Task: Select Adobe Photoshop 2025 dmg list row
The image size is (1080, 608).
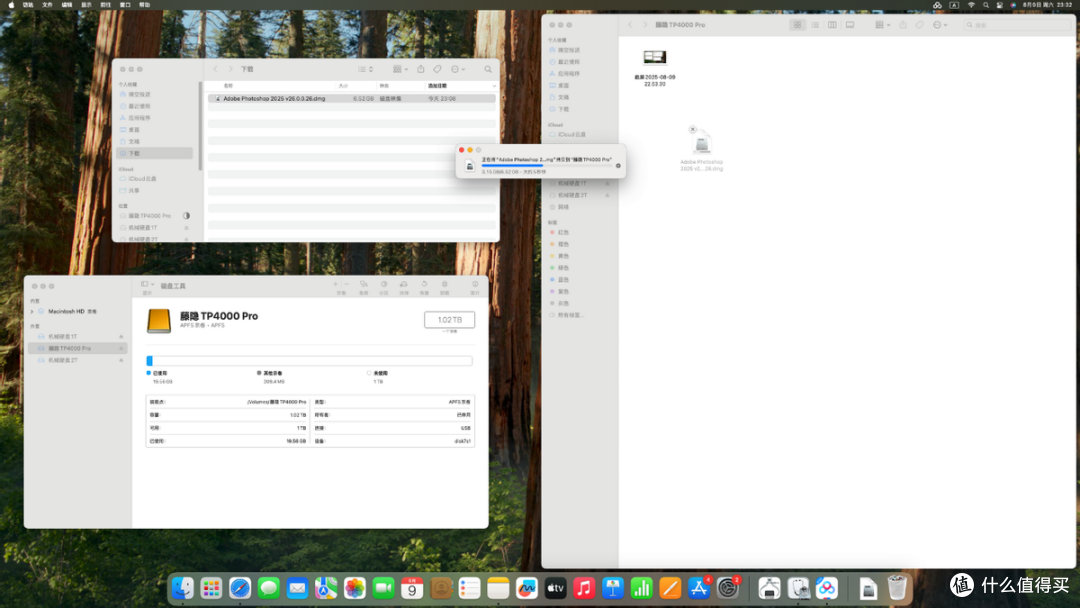Action: coord(351,98)
